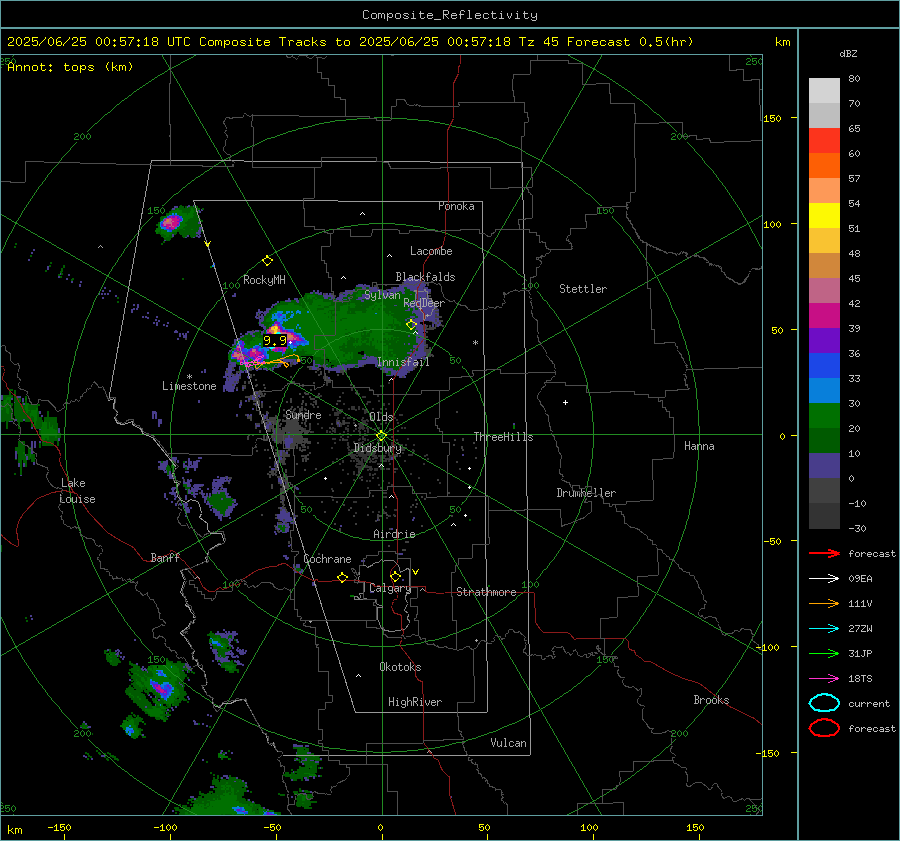The width and height of the screenshot is (900, 841).
Task: Click the HighRiver label
Action: pos(415,702)
